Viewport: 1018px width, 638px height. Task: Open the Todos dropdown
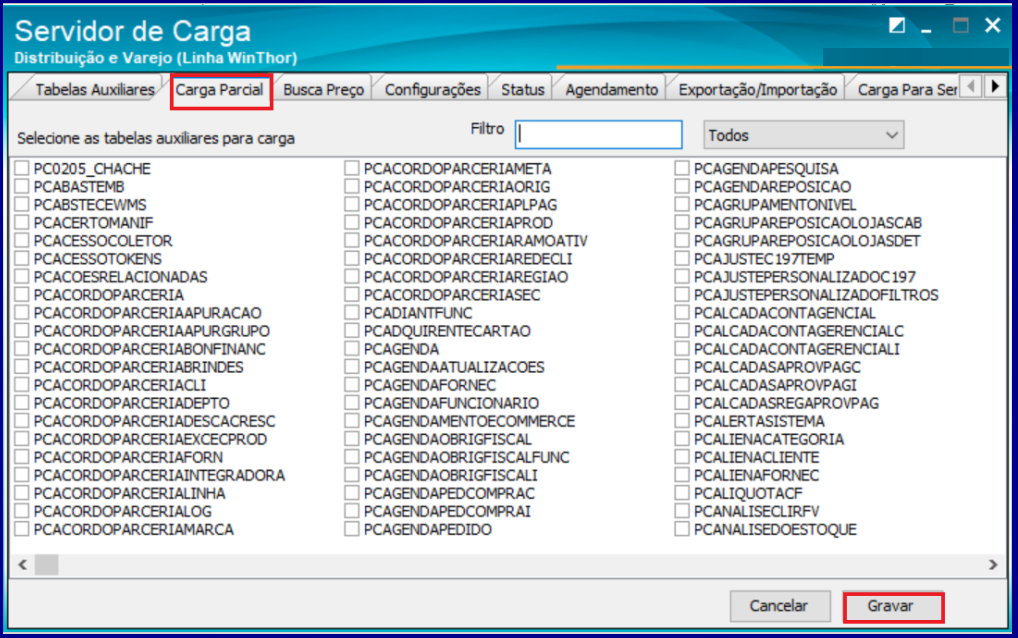point(803,135)
